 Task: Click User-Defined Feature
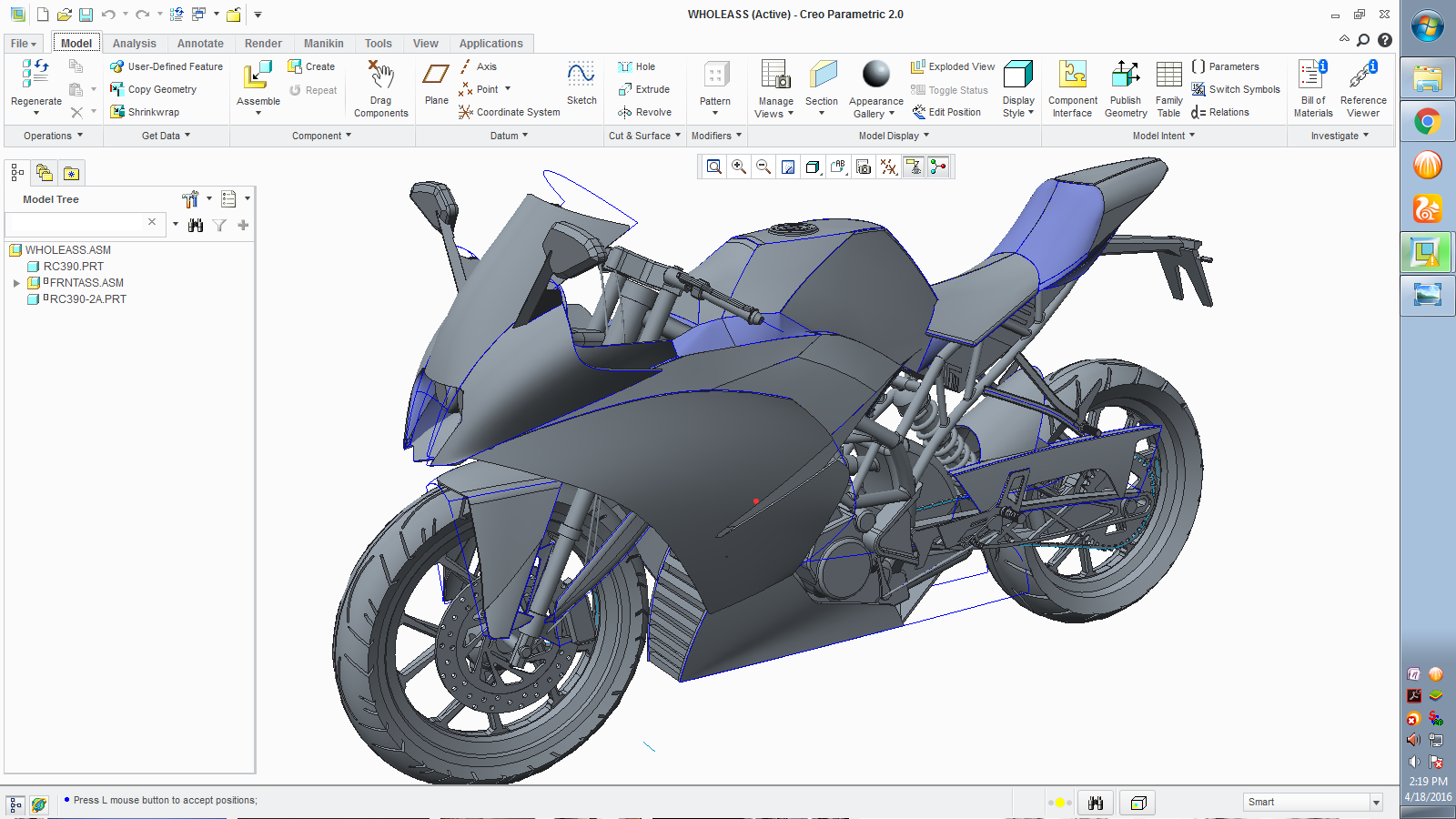tap(167, 66)
